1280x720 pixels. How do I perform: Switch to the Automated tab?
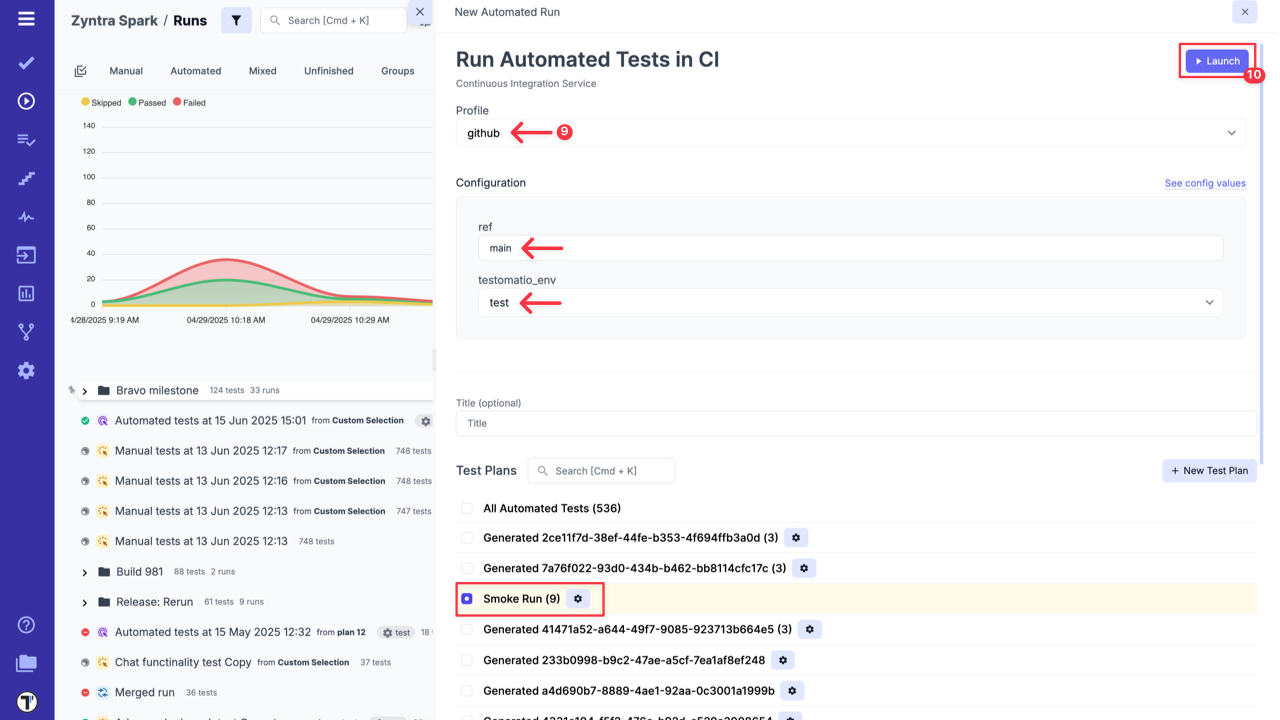tap(195, 70)
